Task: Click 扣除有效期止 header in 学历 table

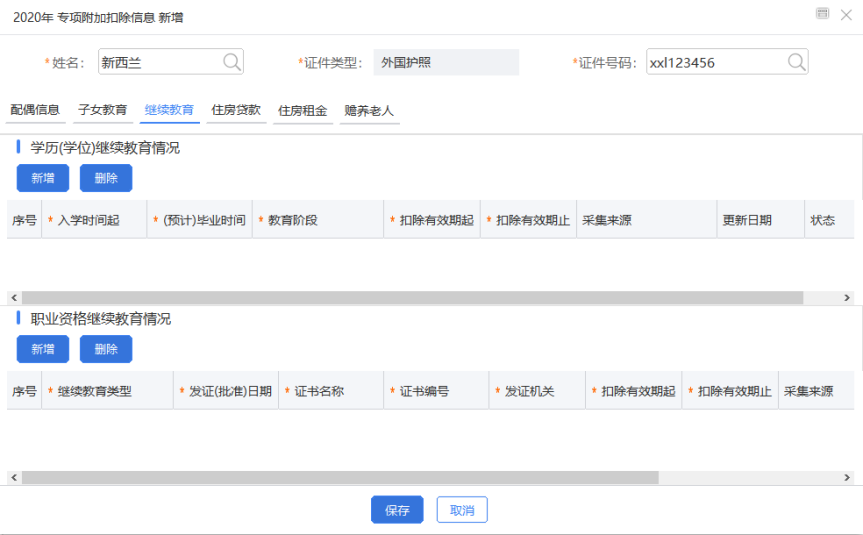Action: tap(528, 220)
